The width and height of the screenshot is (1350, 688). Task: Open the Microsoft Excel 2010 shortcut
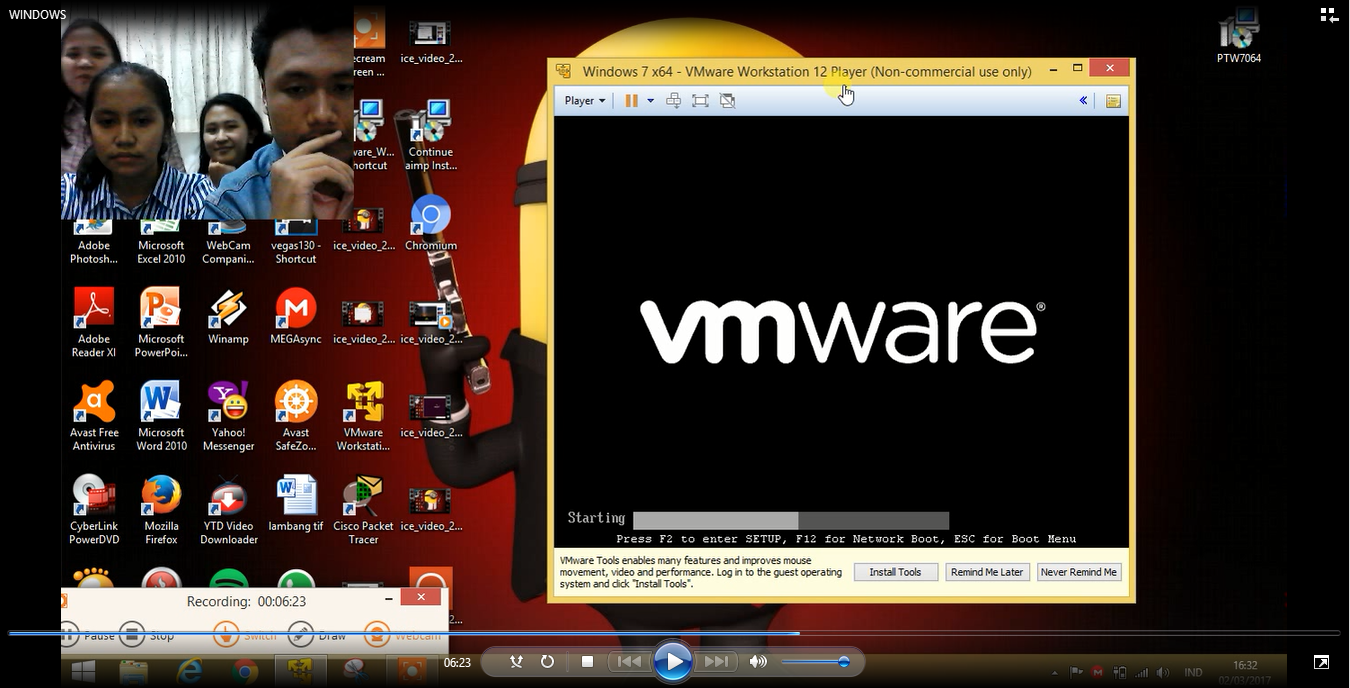pyautogui.click(x=161, y=243)
